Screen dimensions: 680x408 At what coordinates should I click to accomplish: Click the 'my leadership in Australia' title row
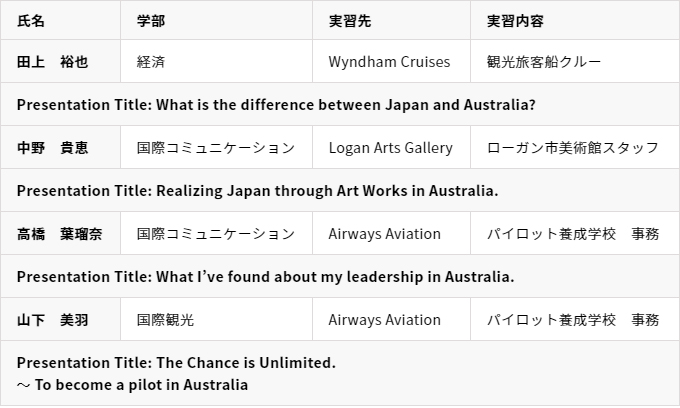click(340, 276)
